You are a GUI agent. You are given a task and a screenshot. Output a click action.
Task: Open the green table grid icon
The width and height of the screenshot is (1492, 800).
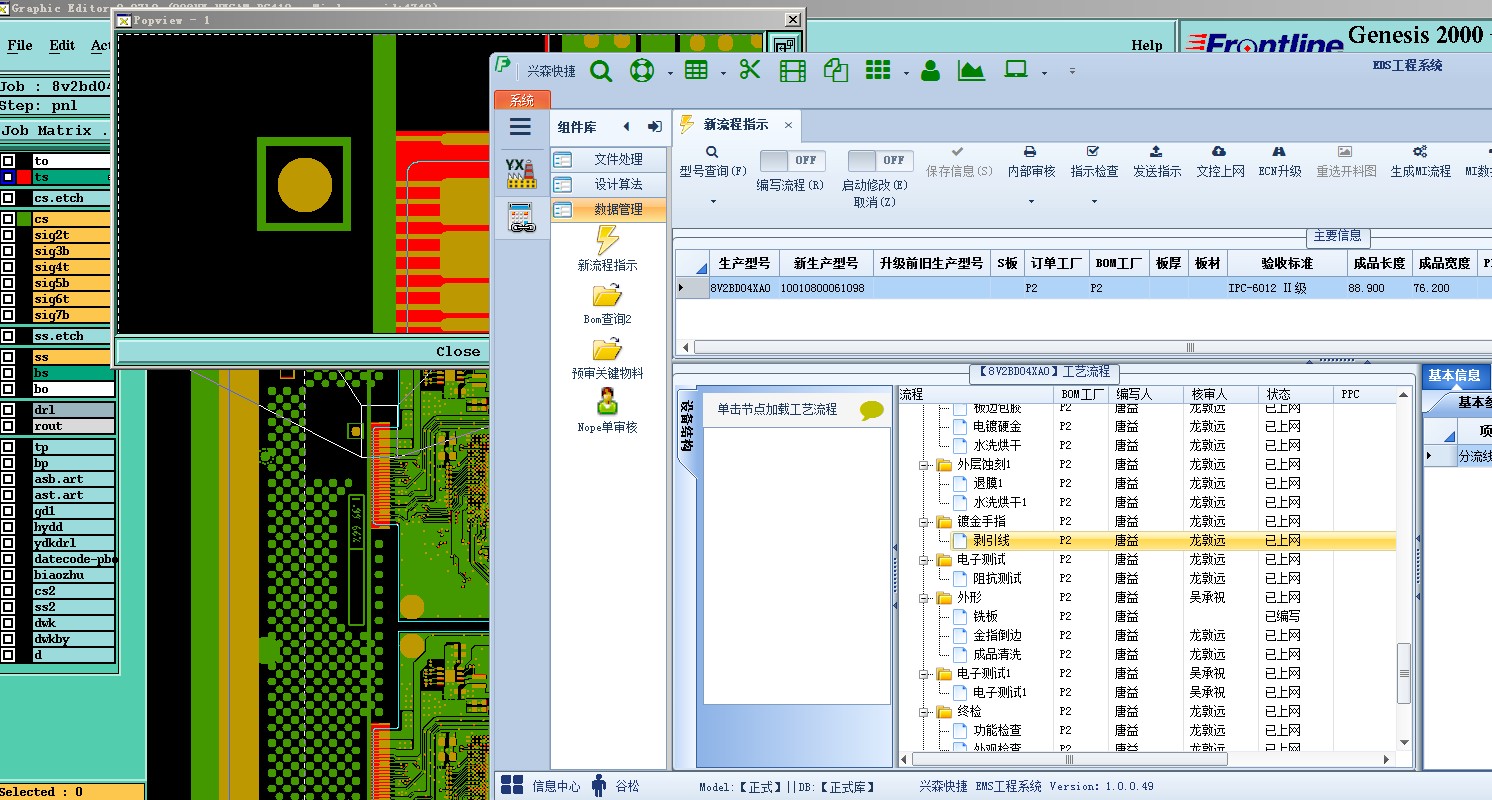tap(697, 71)
